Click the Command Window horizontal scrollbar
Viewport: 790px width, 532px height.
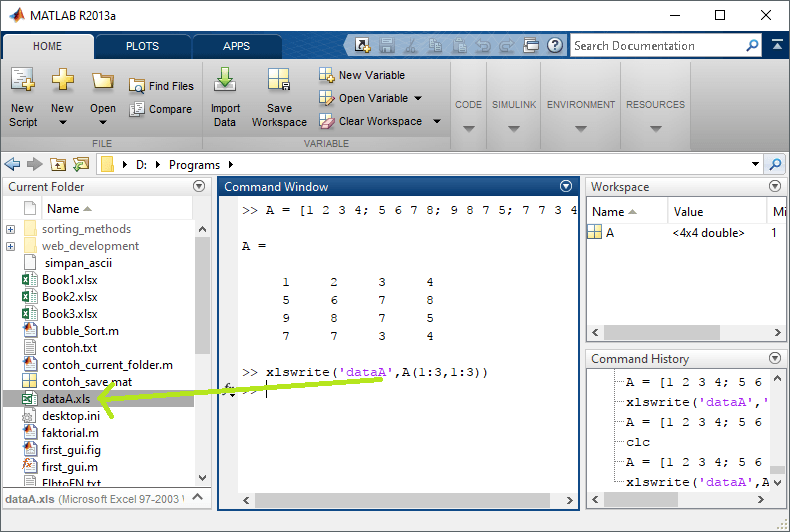point(403,500)
